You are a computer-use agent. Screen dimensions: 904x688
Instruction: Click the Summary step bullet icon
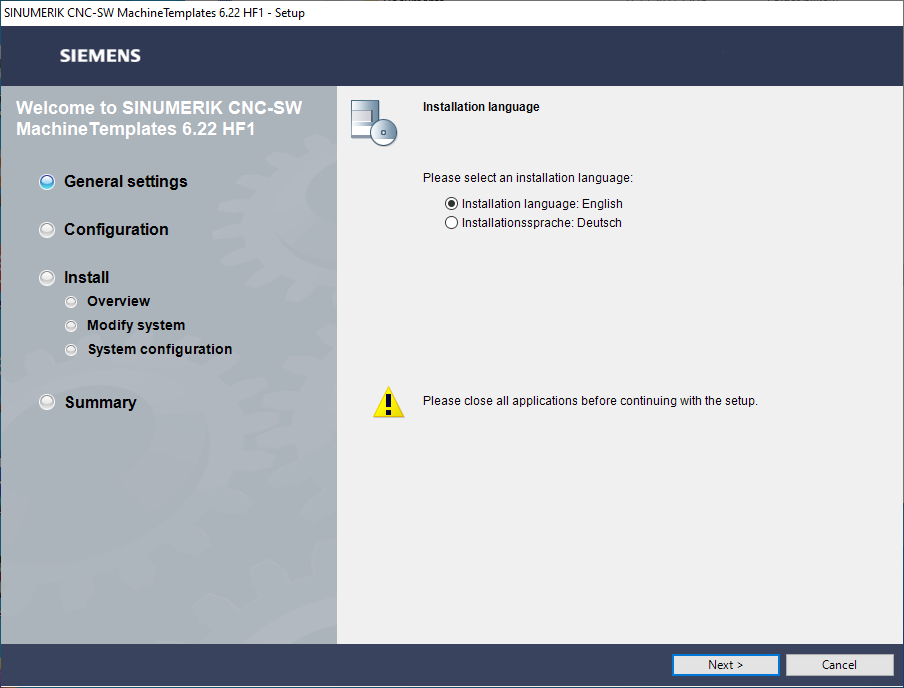[x=47, y=402]
